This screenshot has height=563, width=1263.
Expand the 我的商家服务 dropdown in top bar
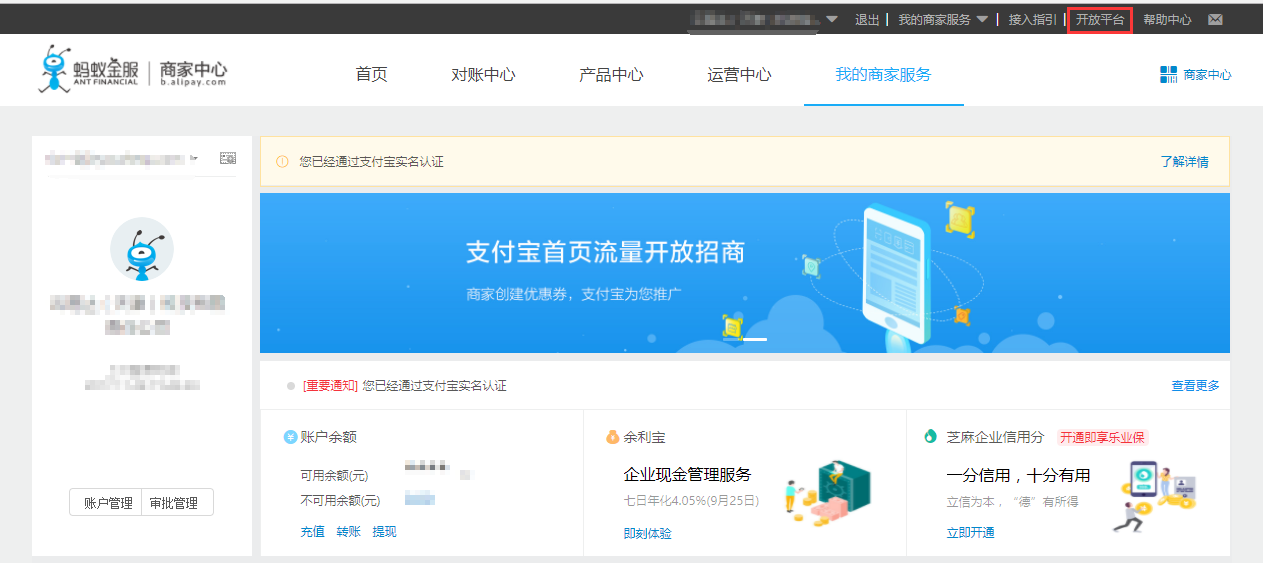[982, 20]
